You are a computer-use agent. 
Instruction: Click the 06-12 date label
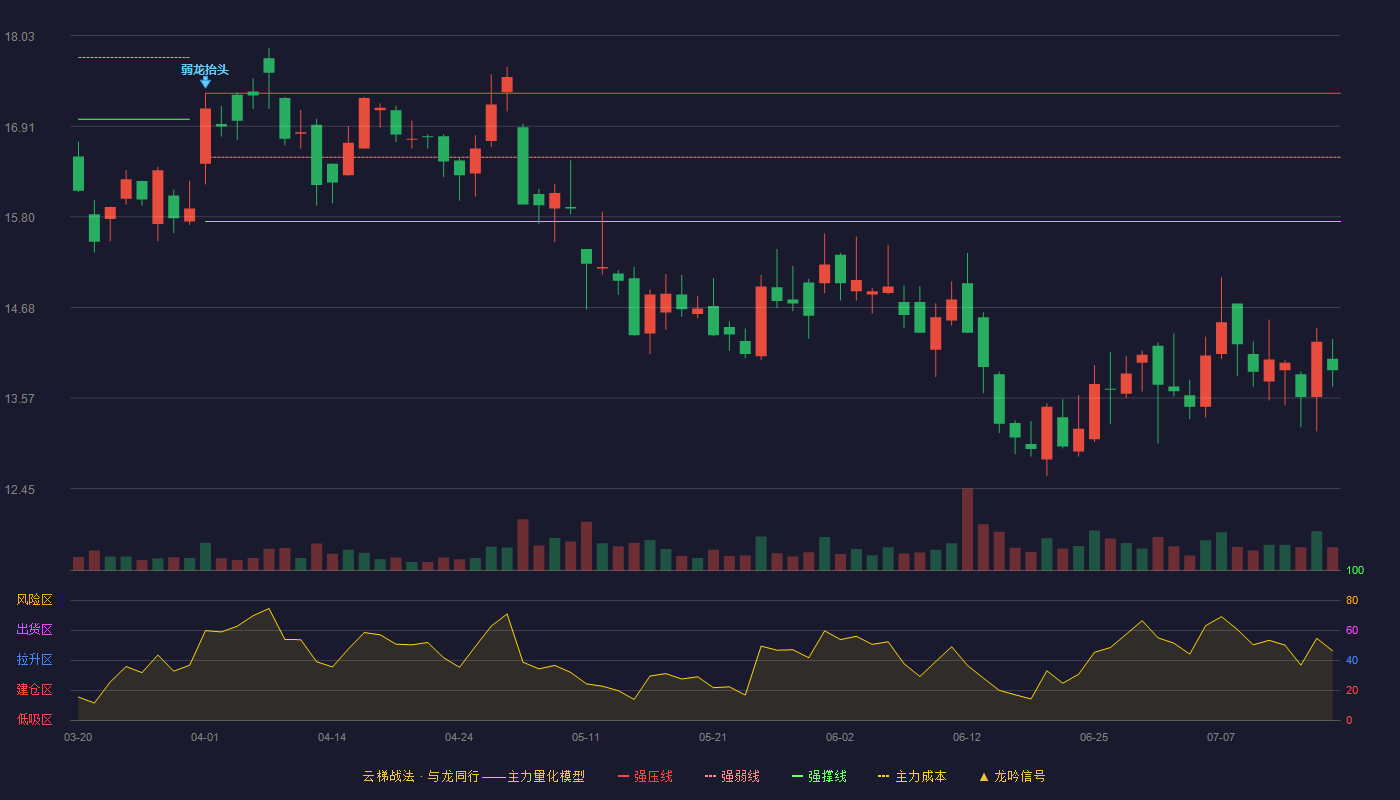pos(967,737)
